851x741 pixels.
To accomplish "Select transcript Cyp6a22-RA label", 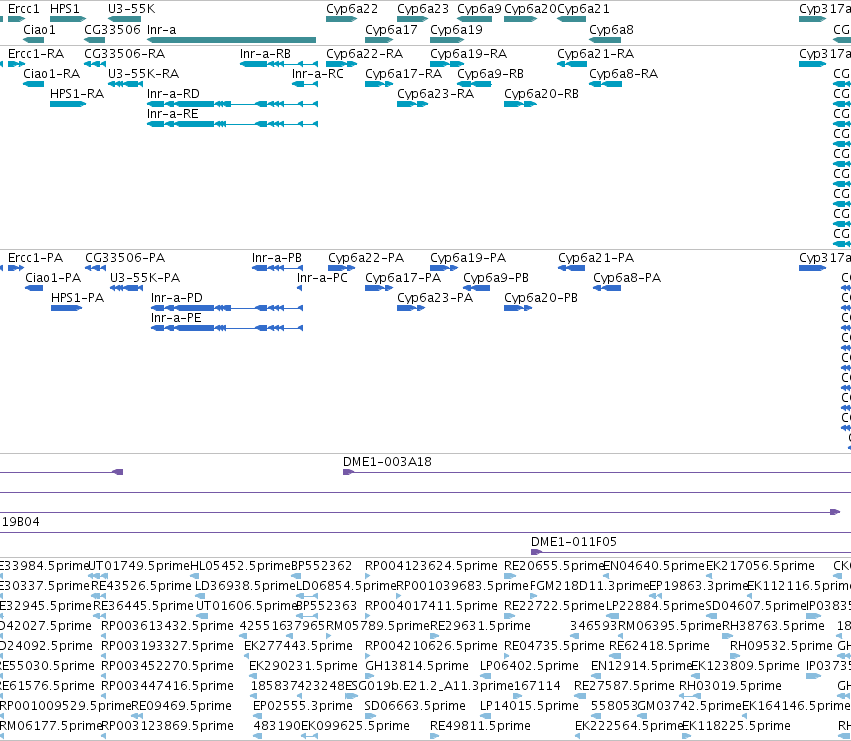I will click(364, 53).
